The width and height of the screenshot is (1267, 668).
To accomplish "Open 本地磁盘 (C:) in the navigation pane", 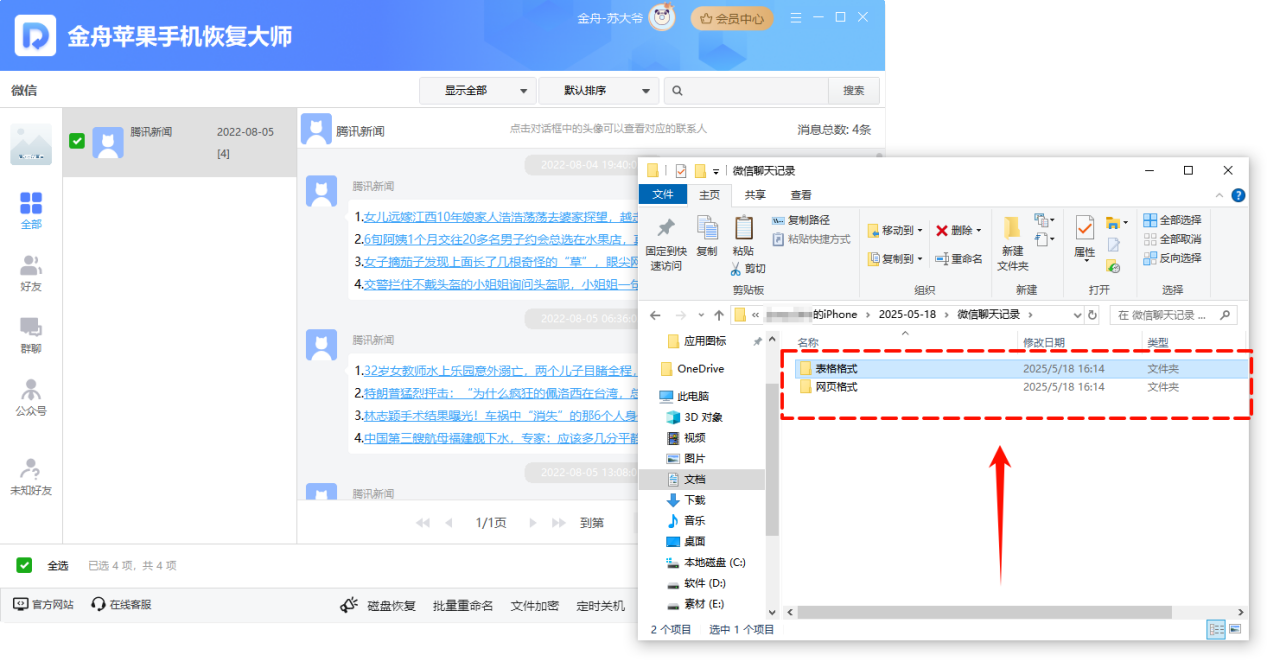I will (706, 562).
